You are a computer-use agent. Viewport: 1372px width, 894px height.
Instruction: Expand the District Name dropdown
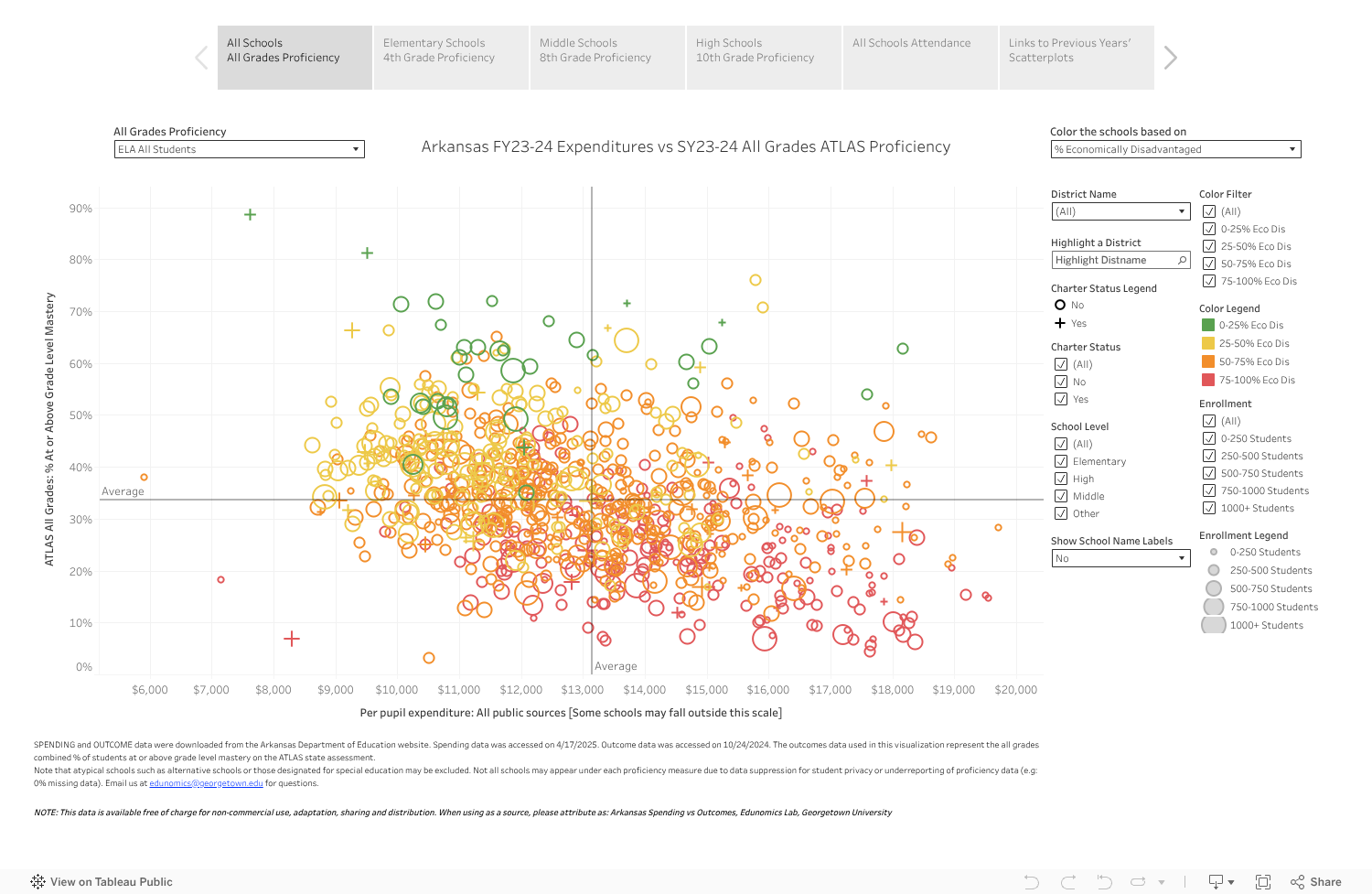(x=1120, y=211)
